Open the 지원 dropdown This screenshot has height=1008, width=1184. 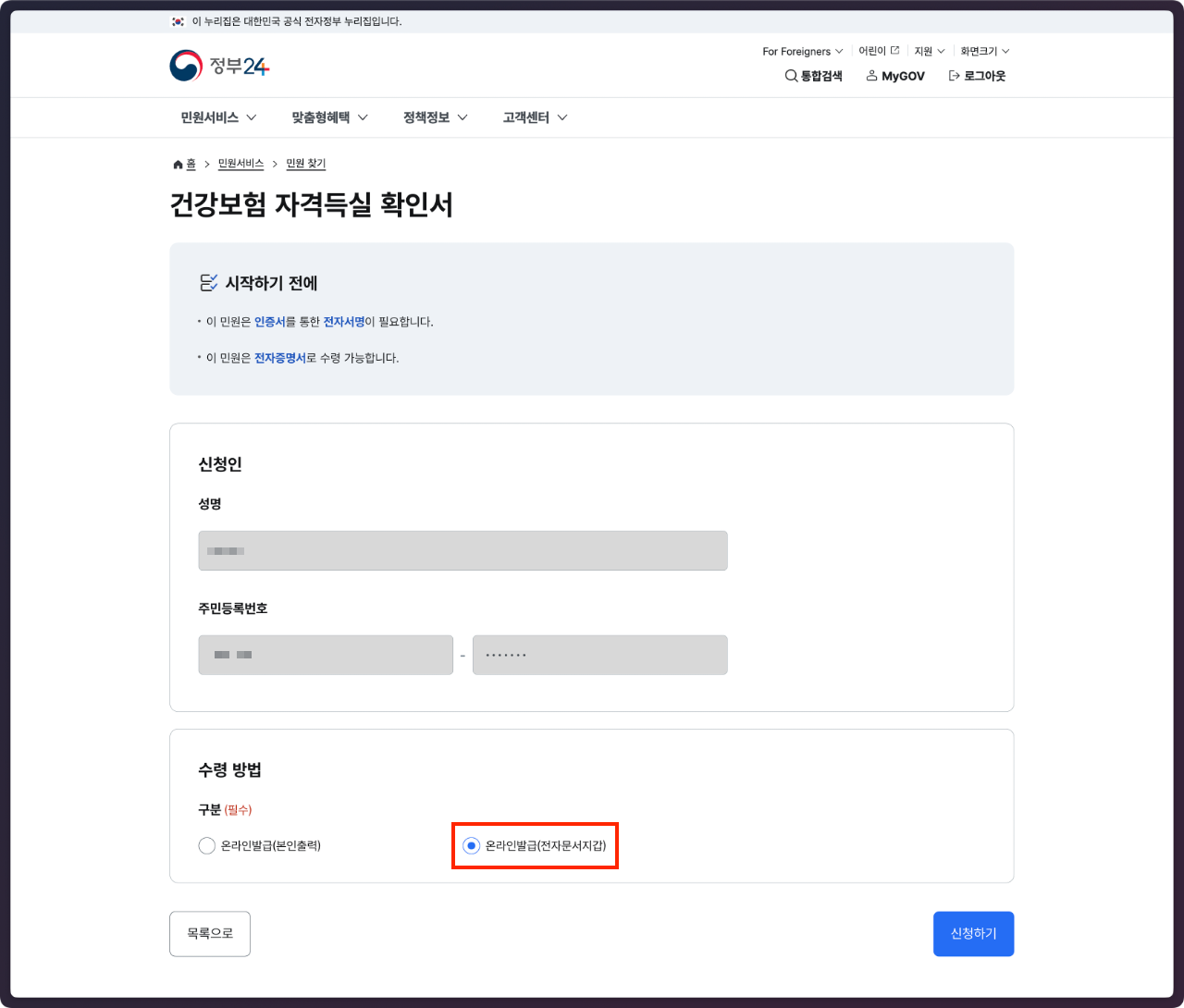(x=928, y=51)
